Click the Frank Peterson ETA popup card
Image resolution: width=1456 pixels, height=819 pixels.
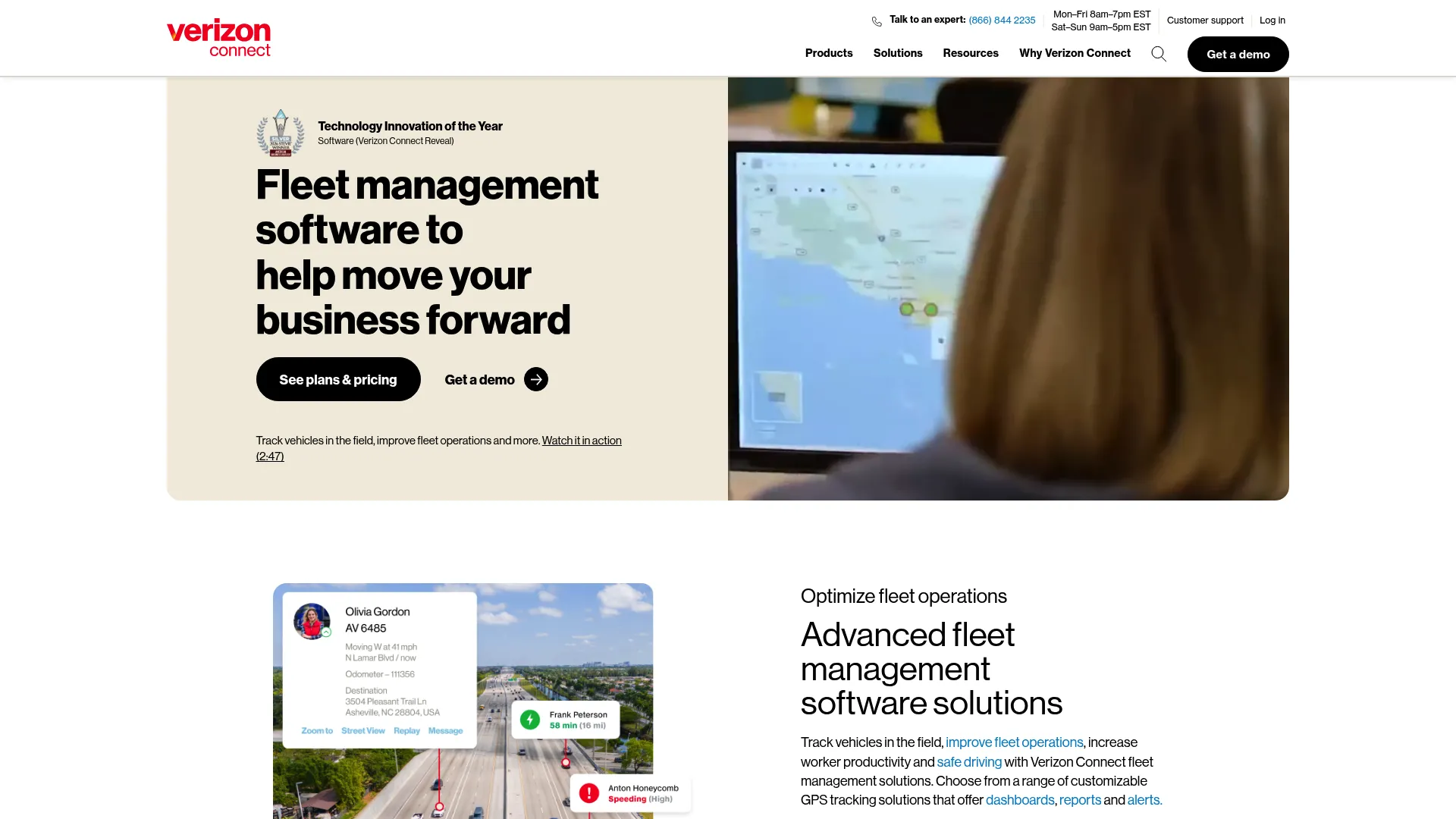566,720
